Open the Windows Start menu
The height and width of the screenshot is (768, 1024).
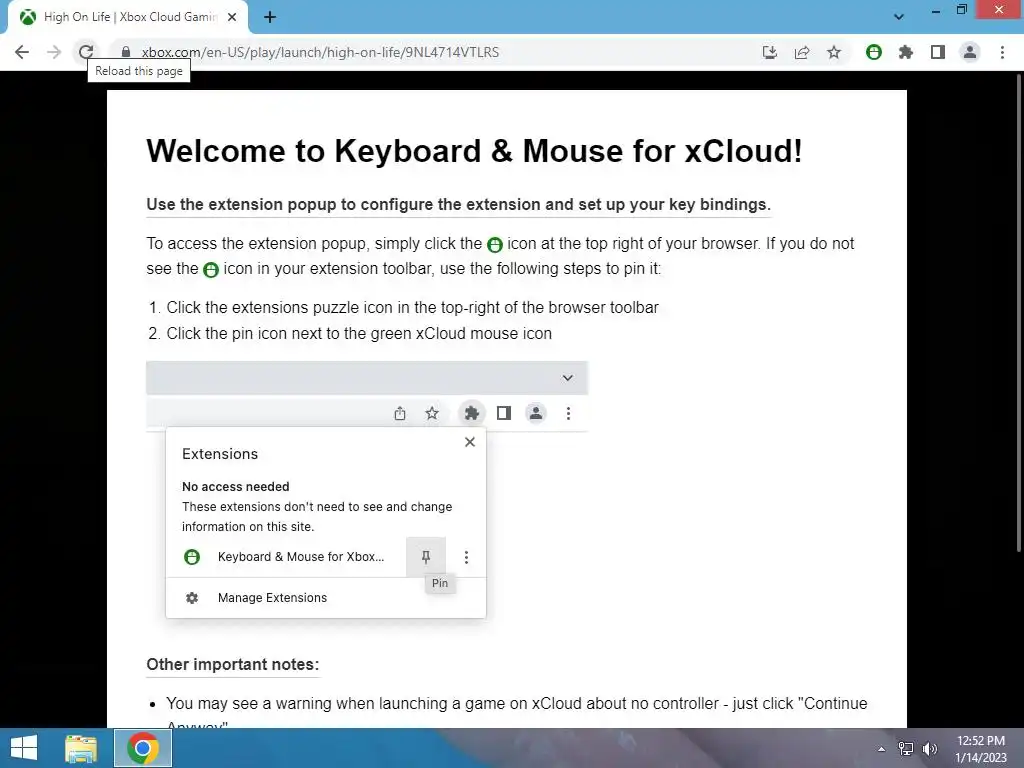tap(24, 748)
